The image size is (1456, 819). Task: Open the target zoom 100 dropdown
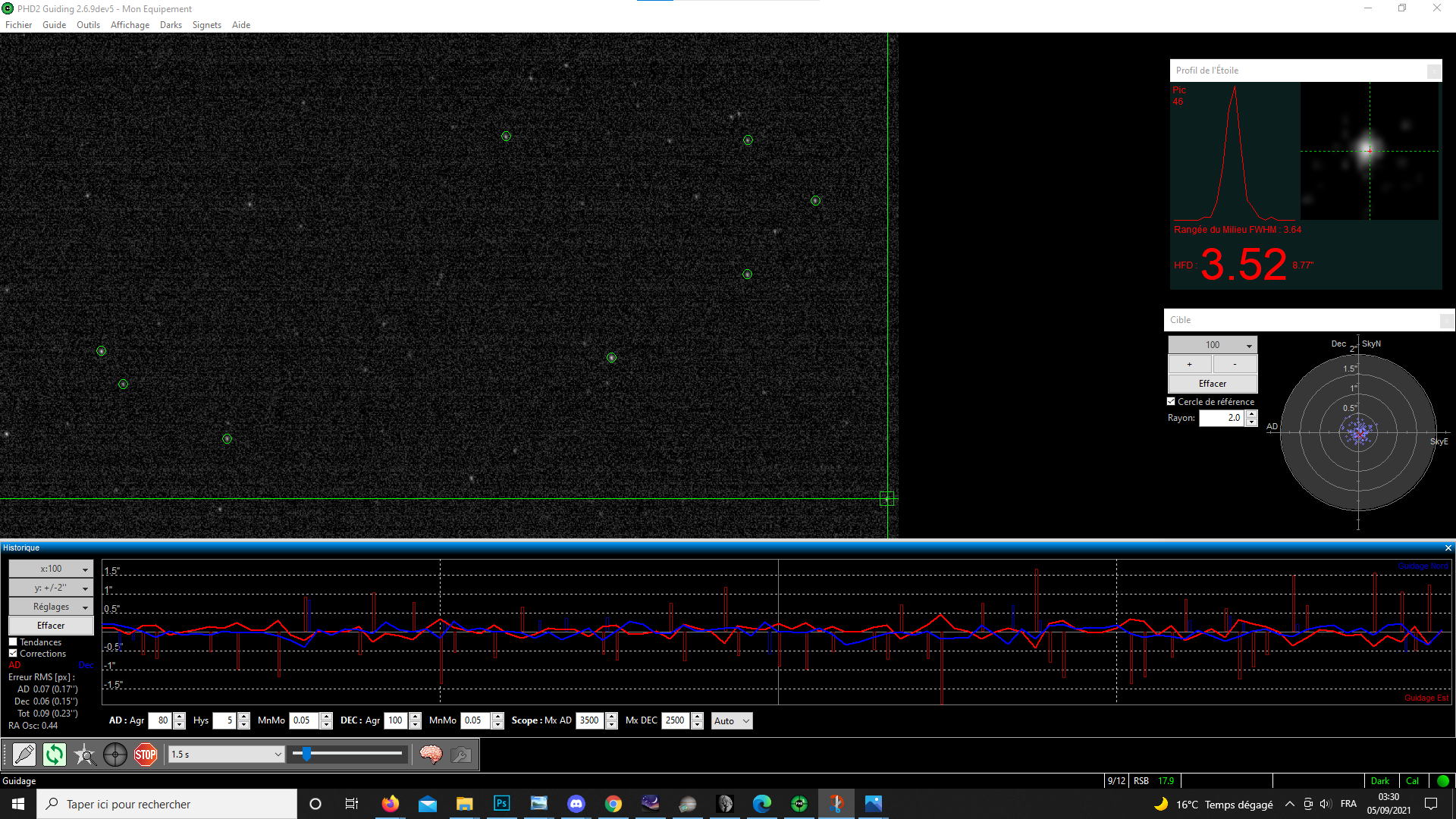pos(1213,345)
